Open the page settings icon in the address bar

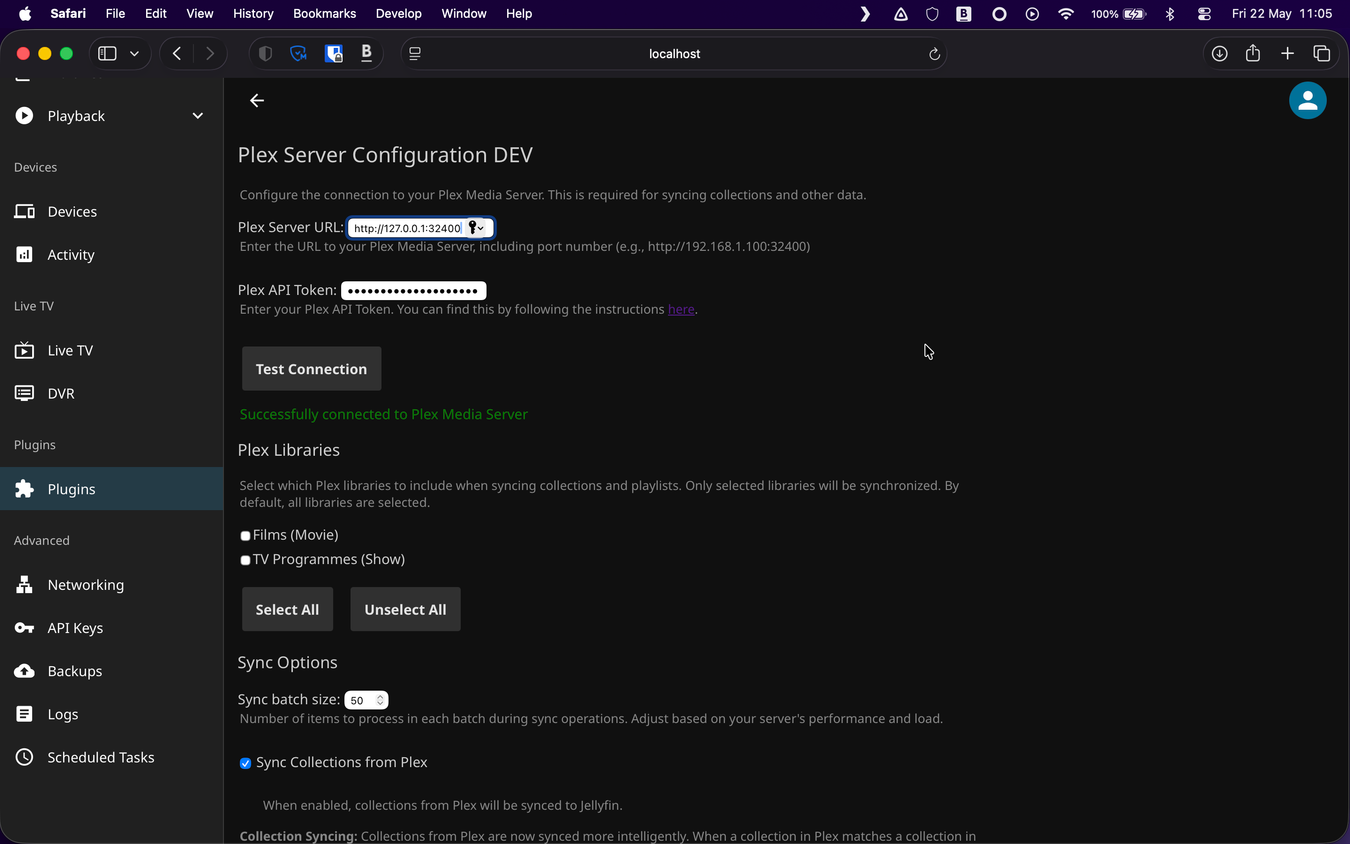(x=415, y=54)
